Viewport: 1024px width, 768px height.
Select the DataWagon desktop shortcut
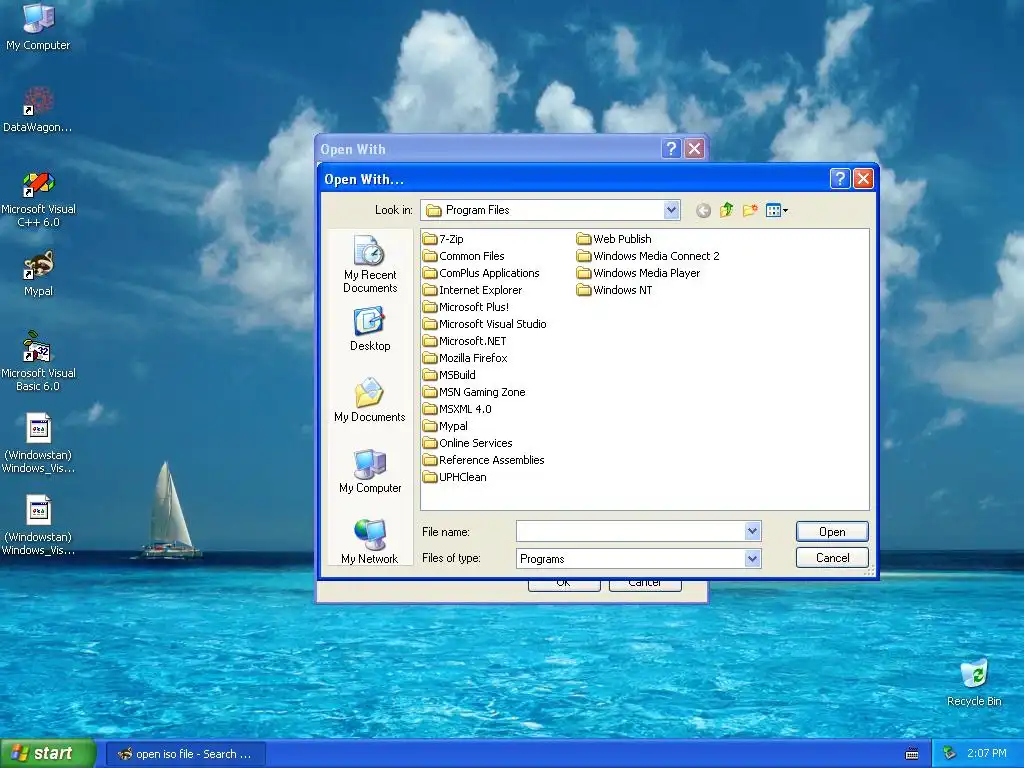(x=38, y=110)
